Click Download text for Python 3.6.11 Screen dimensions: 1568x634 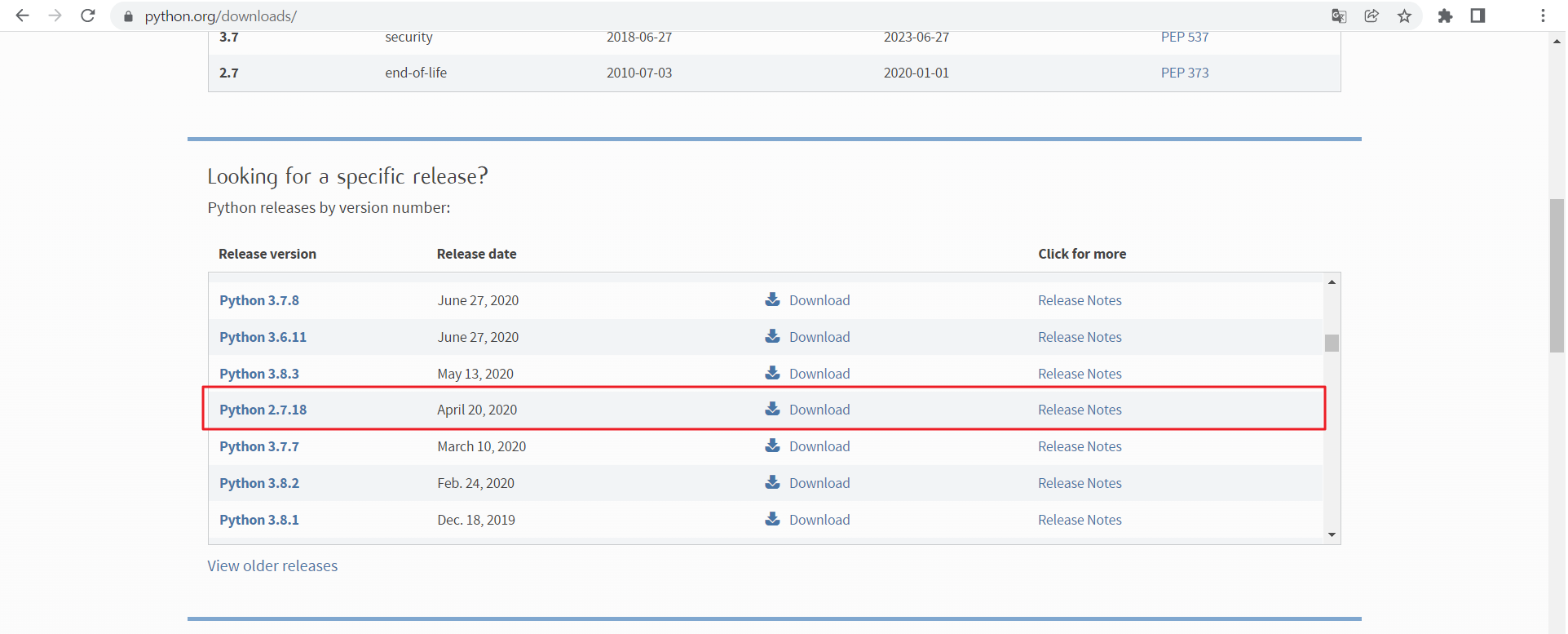819,337
